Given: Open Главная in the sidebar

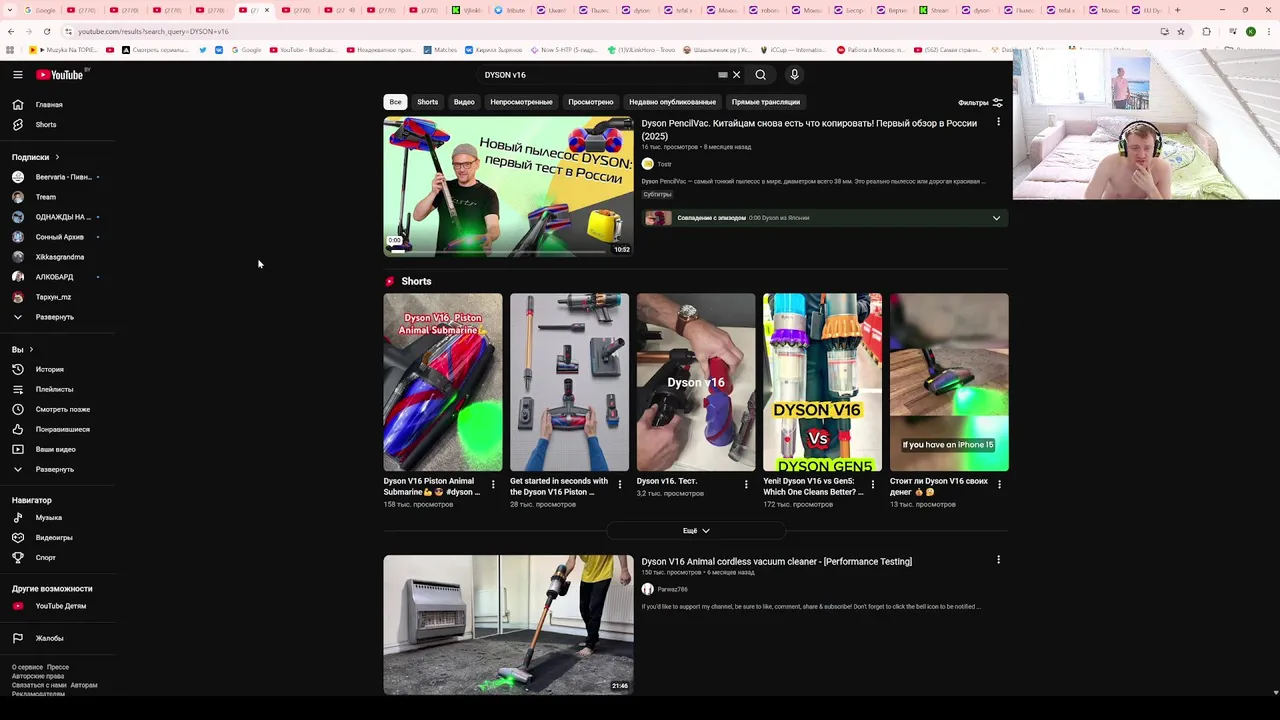Looking at the screenshot, I should [x=49, y=105].
